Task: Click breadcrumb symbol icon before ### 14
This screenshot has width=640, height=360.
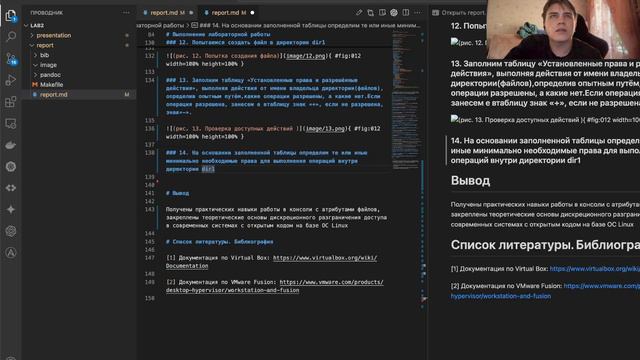Action: coord(195,25)
